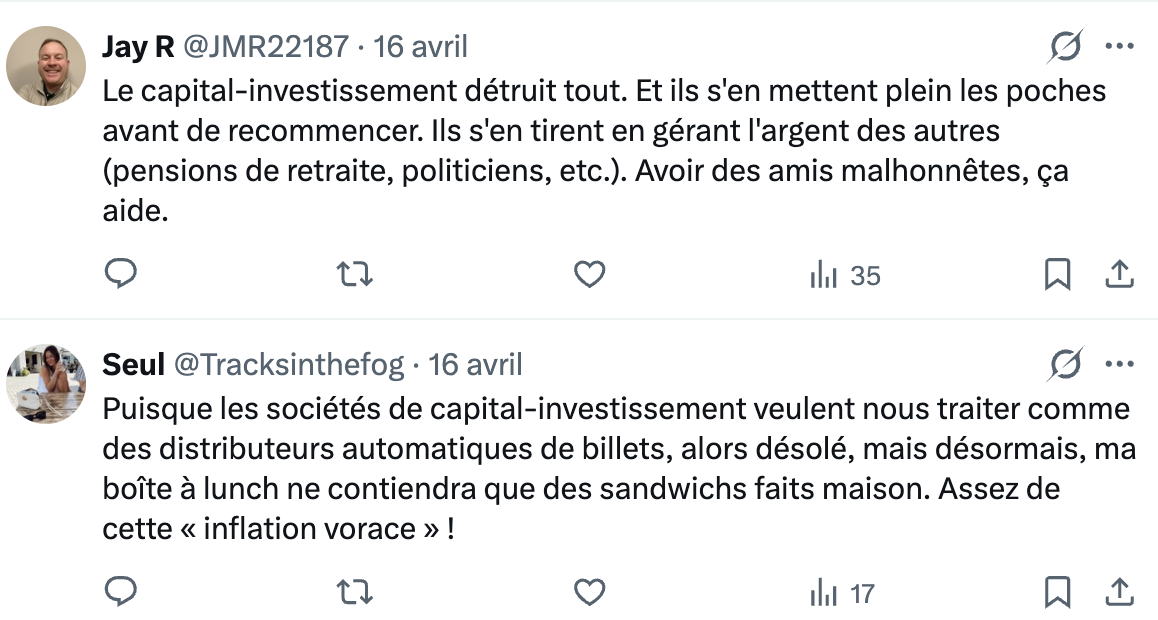This screenshot has width=1158, height=620.
Task: View analytics showing 17 views
Action: [x=841, y=593]
